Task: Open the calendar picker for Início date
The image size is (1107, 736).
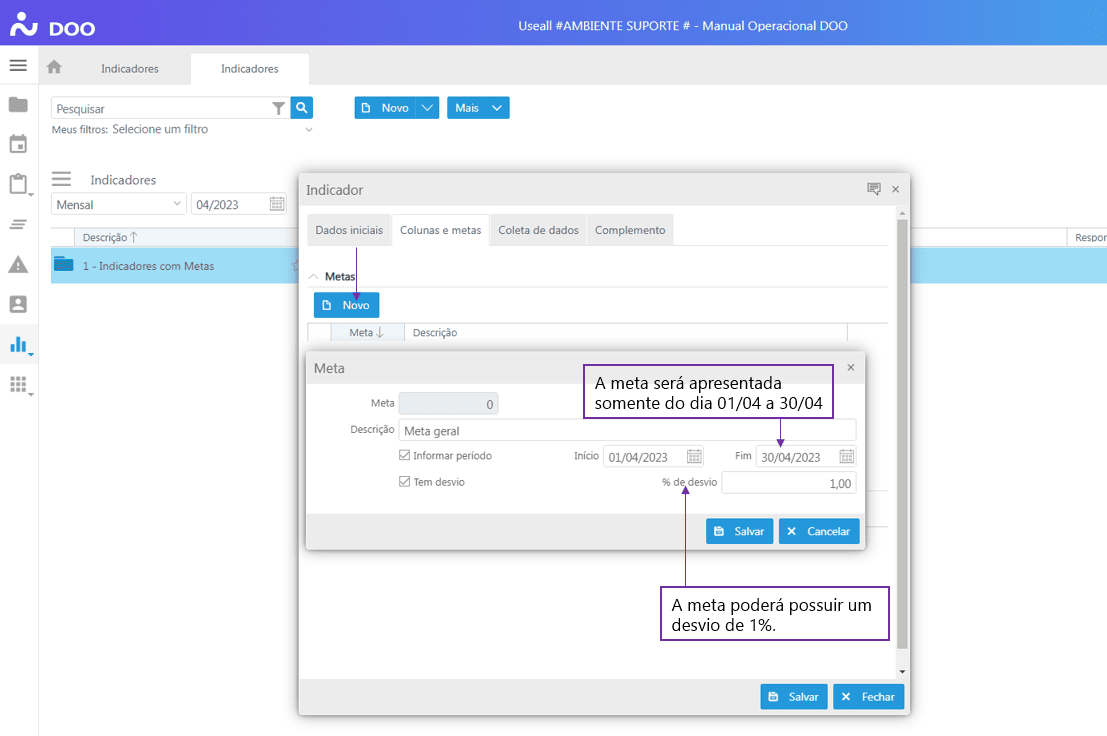Action: pos(694,457)
